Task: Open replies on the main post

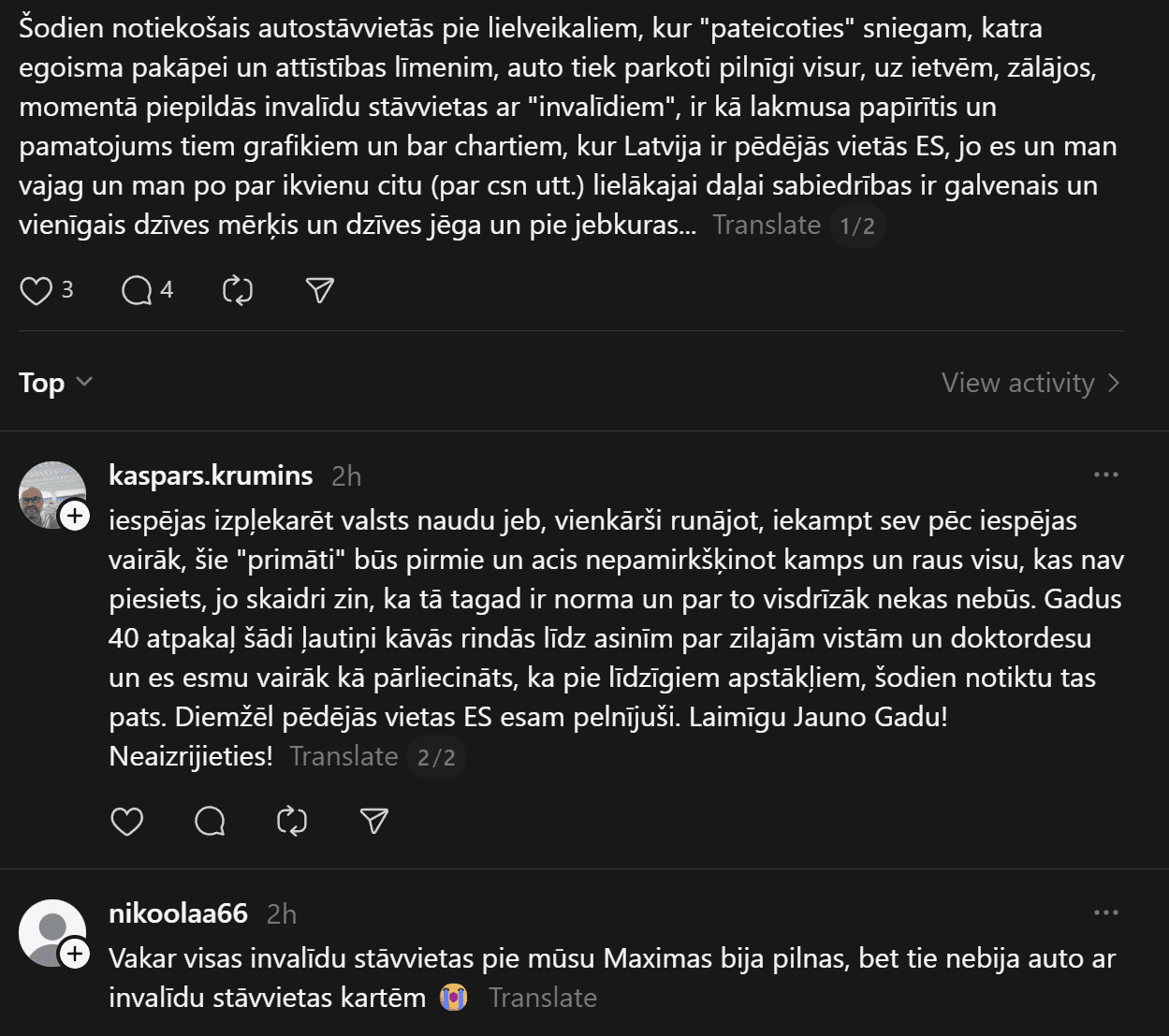Action: click(137, 291)
